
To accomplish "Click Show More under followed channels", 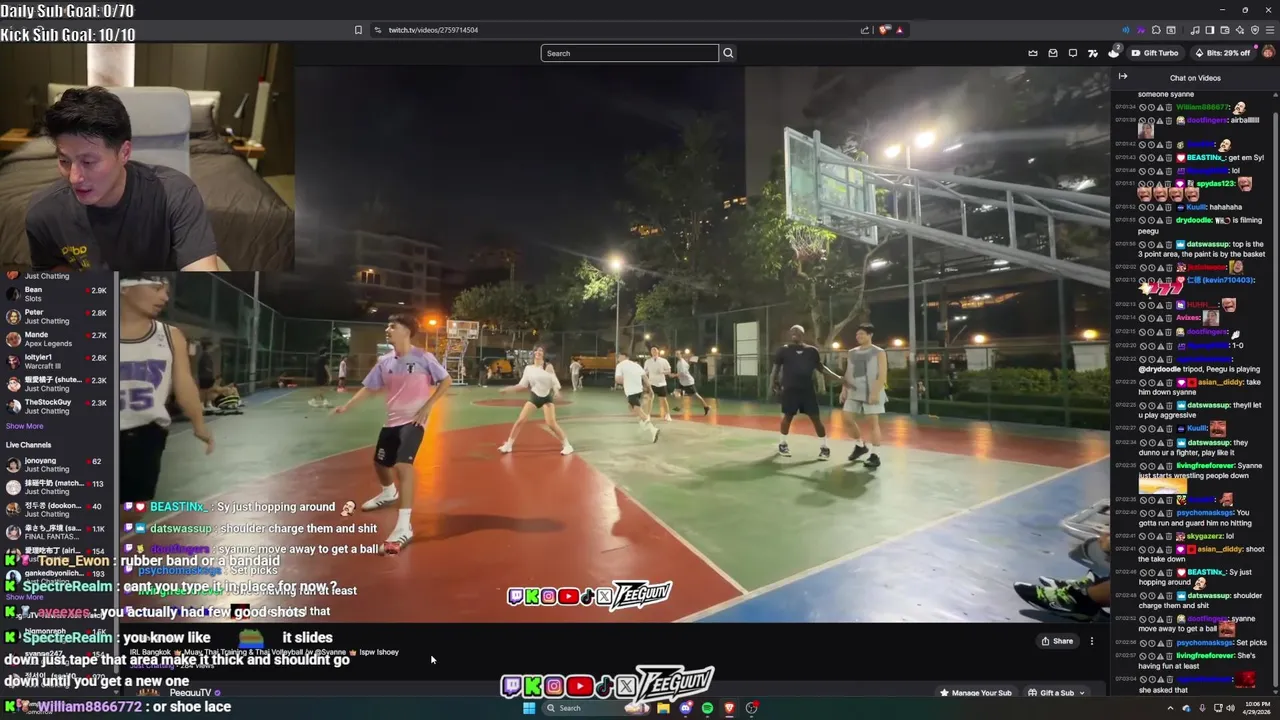I will click(25, 426).
